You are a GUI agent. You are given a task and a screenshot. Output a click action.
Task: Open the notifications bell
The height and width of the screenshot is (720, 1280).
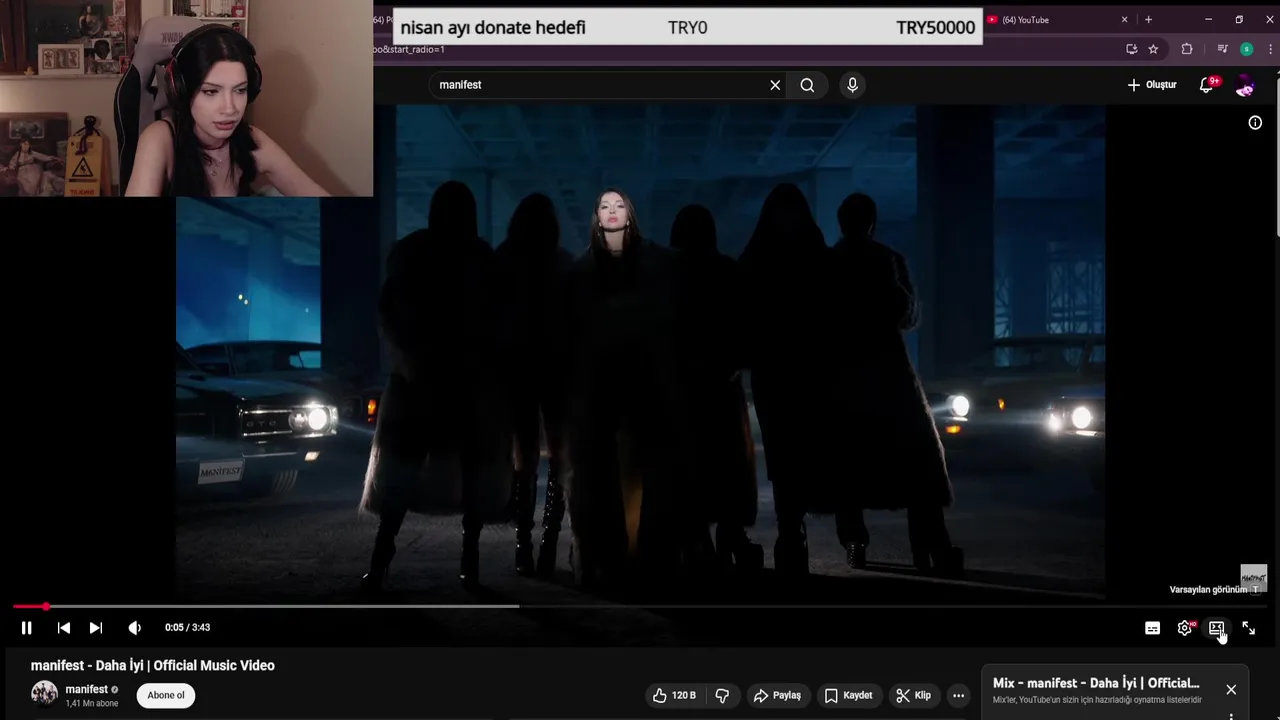coord(1207,85)
